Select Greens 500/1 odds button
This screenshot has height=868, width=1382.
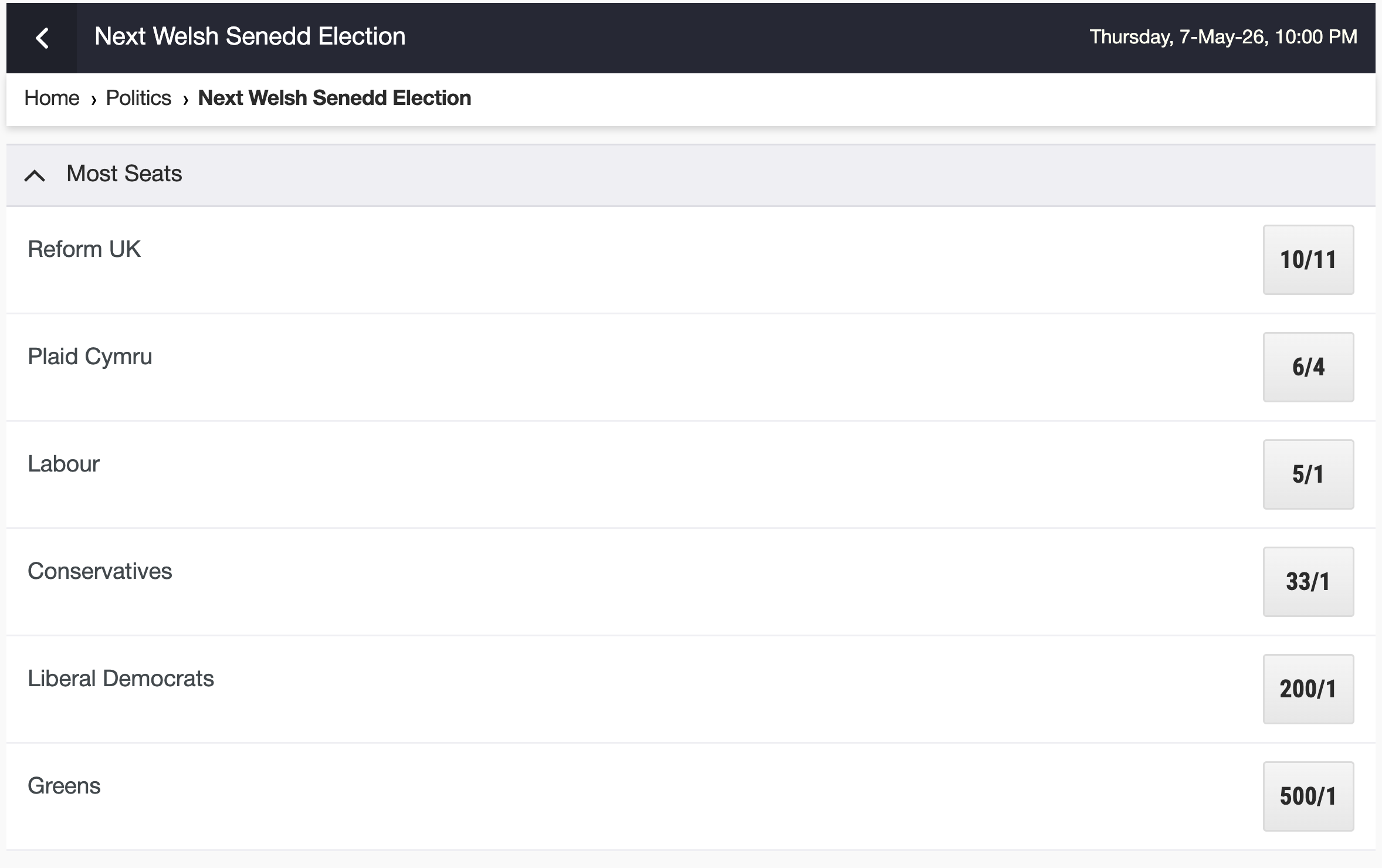pos(1308,796)
